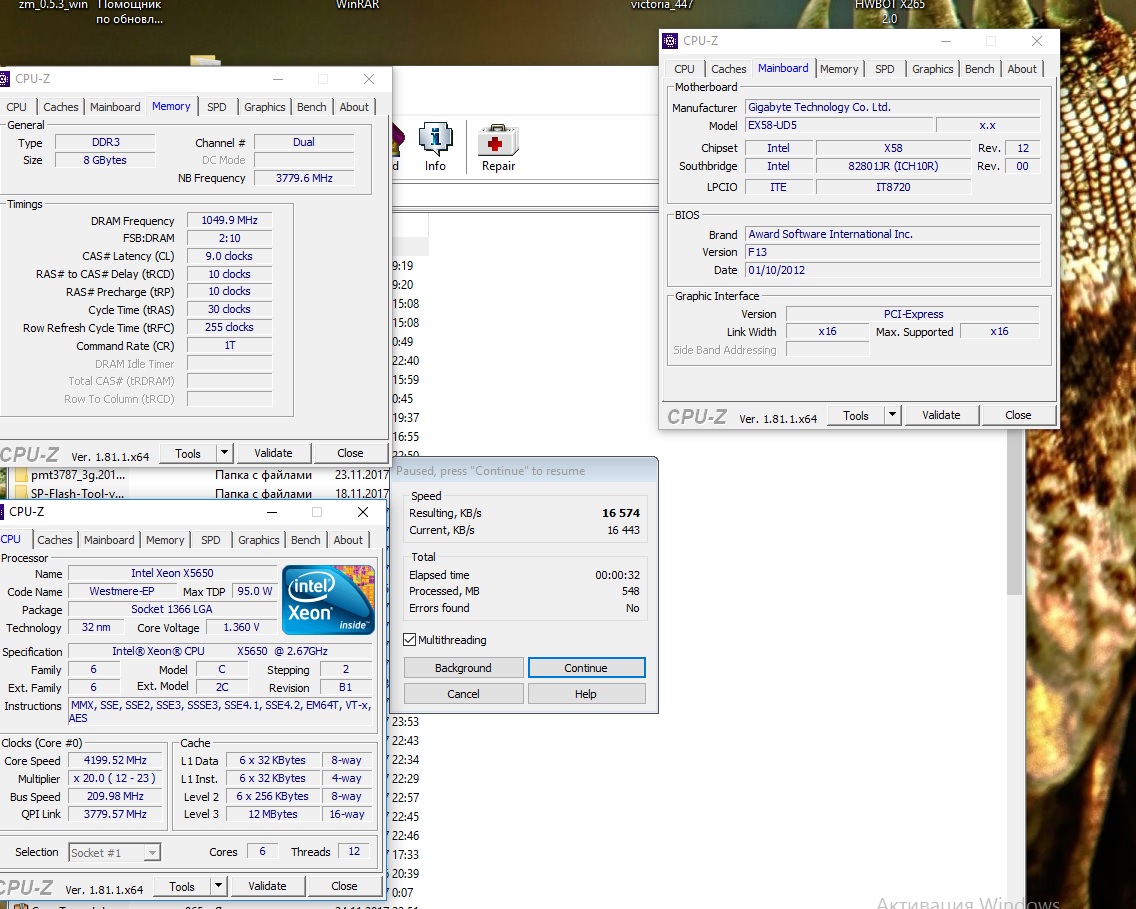Open Memory tab in bottom CPU-Z window
Viewport: 1136px width, 909px height.
[x=164, y=540]
